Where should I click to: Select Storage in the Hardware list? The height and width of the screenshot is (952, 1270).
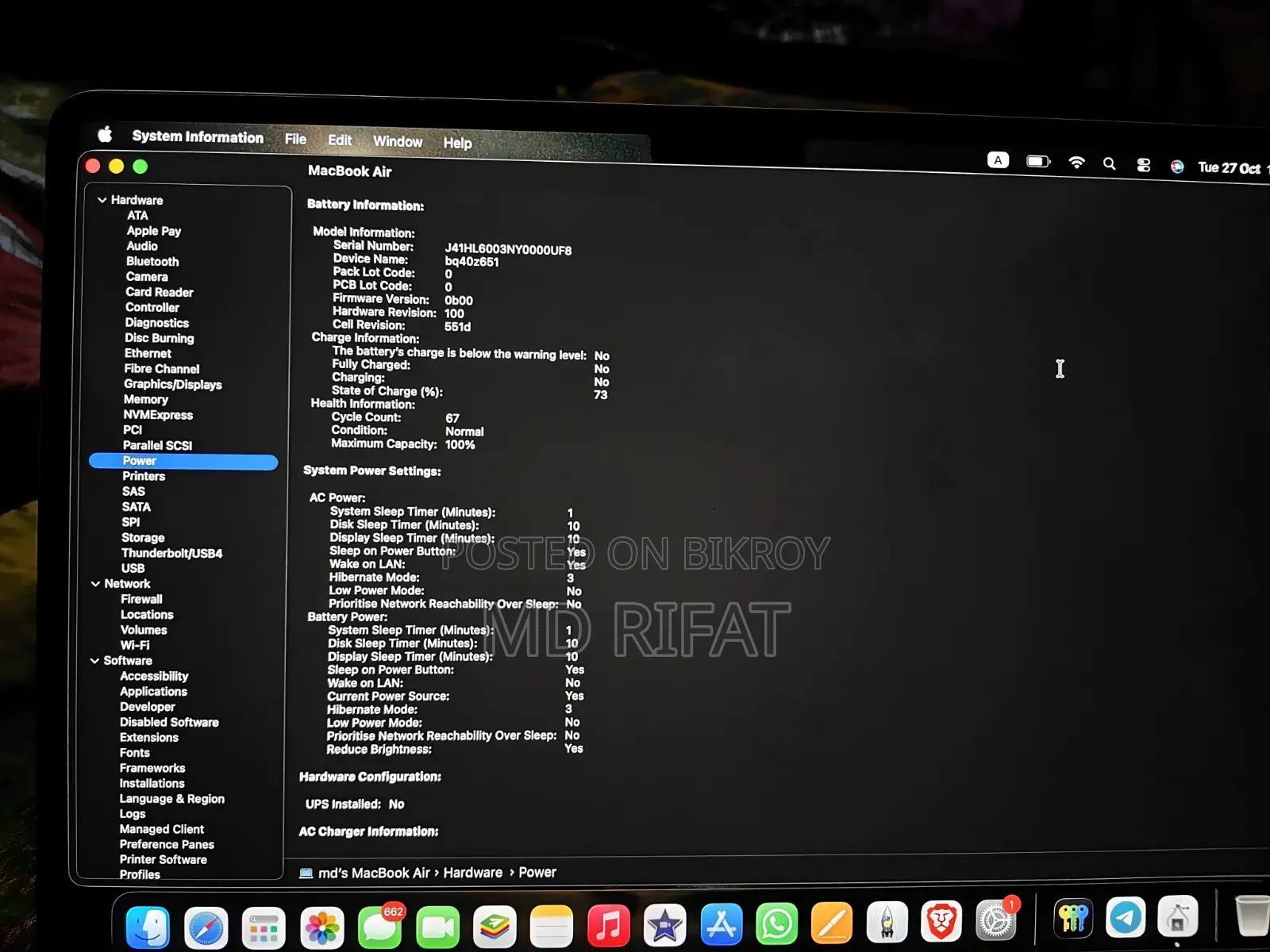pos(143,537)
